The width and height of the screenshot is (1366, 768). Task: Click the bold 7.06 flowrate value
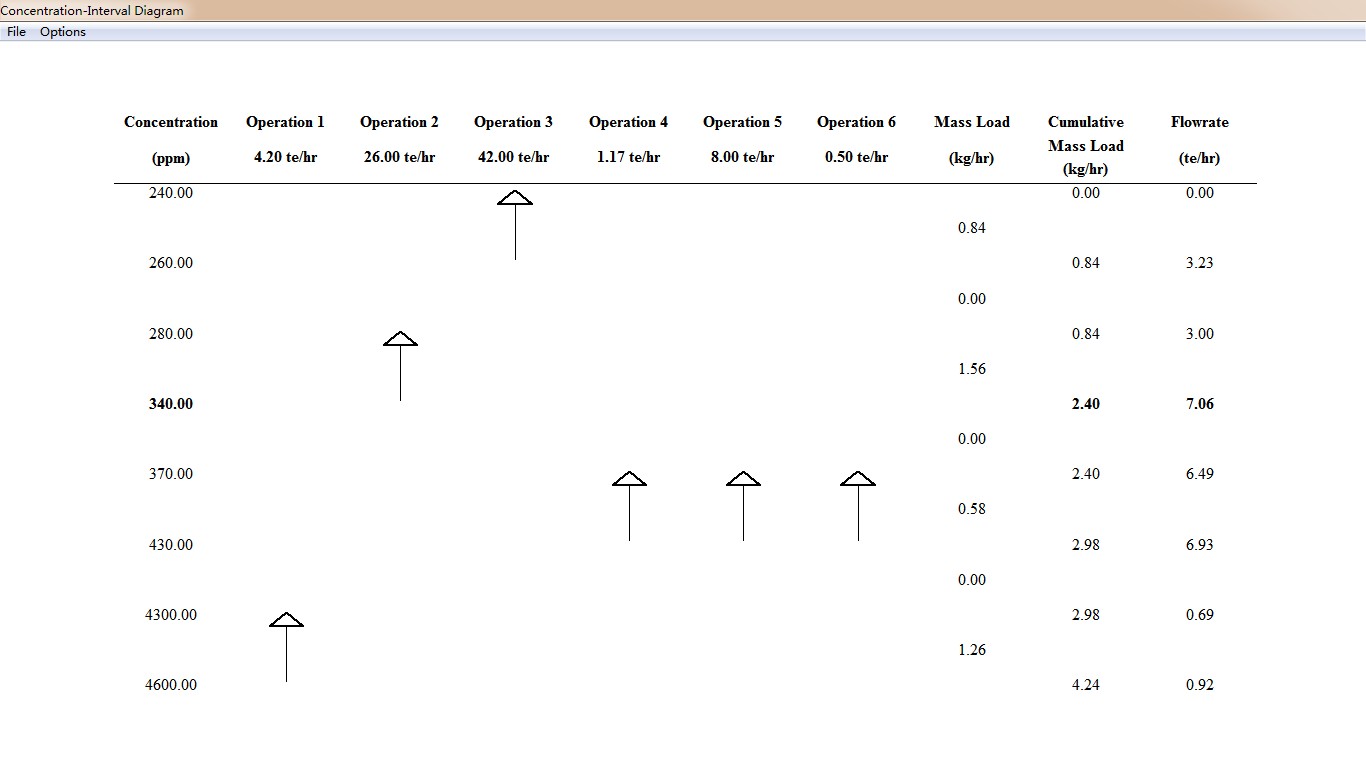(x=1200, y=404)
